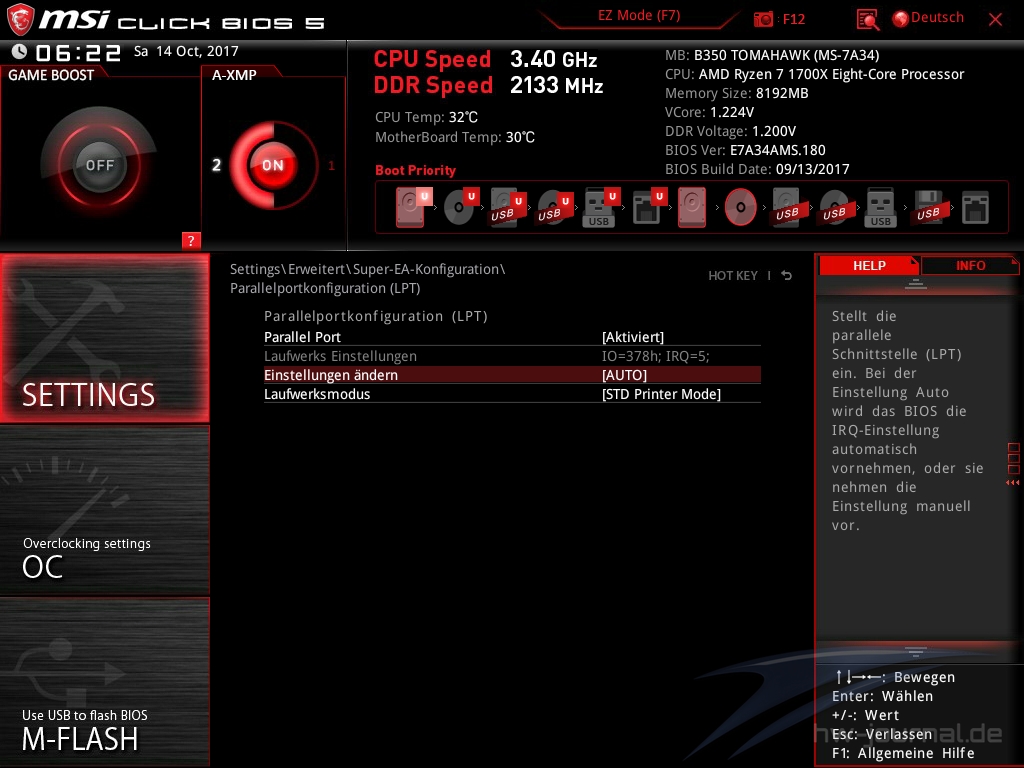Select the first UEFI hard disk boot device
The width and height of the screenshot is (1024, 768).
[x=413, y=207]
